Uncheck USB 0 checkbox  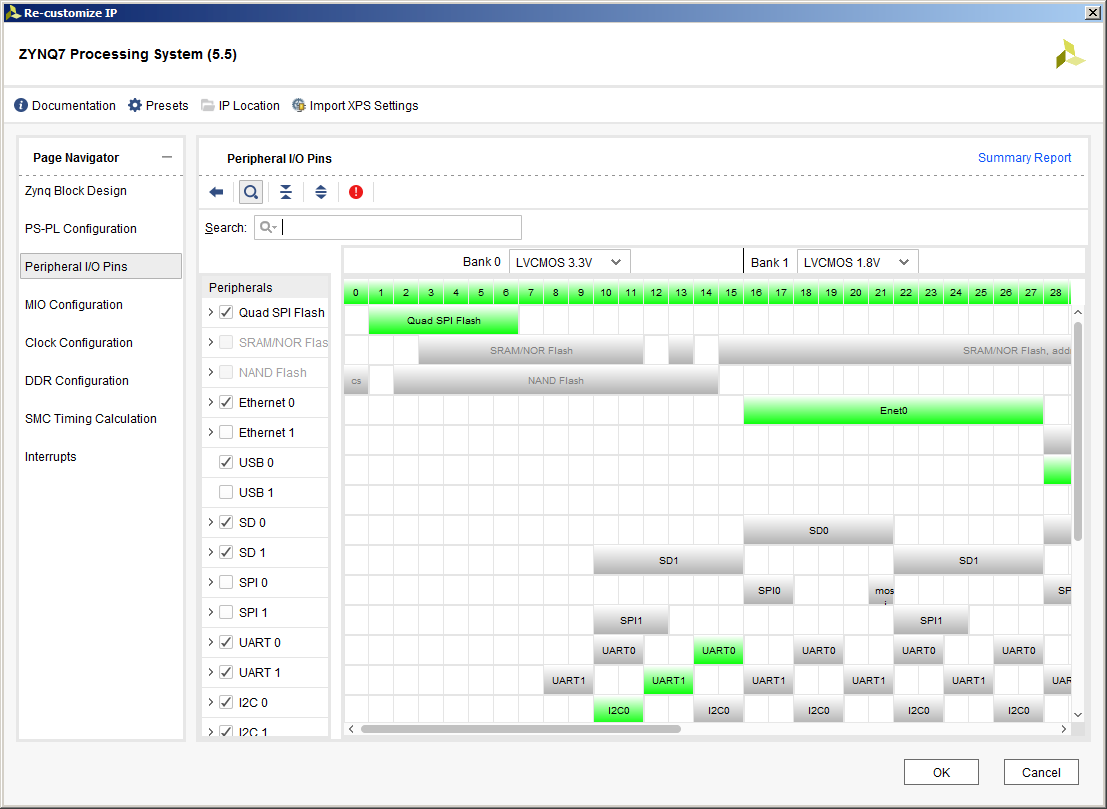click(226, 462)
